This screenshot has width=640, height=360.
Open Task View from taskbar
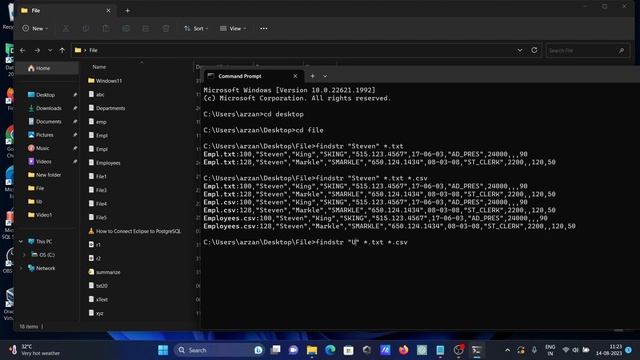(276, 350)
